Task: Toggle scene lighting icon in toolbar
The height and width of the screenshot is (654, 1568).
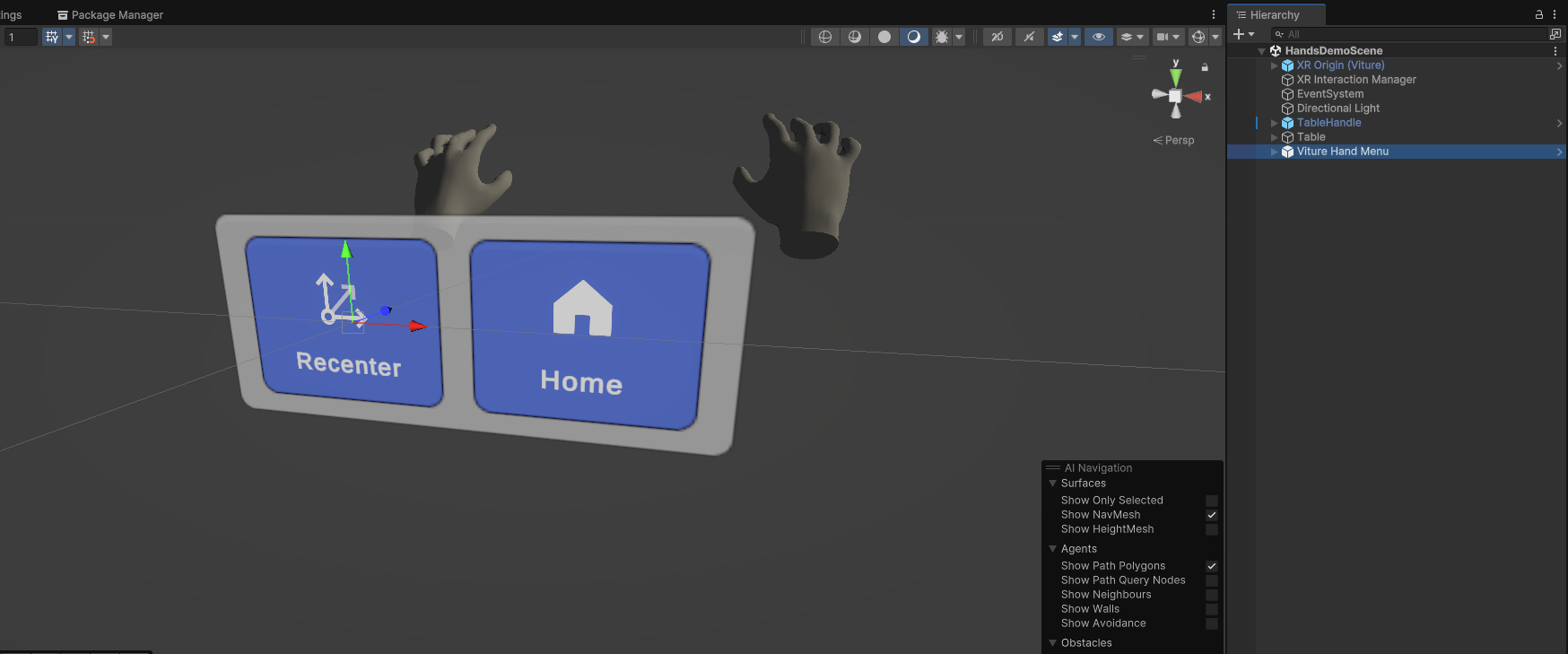Action: coord(1028,37)
